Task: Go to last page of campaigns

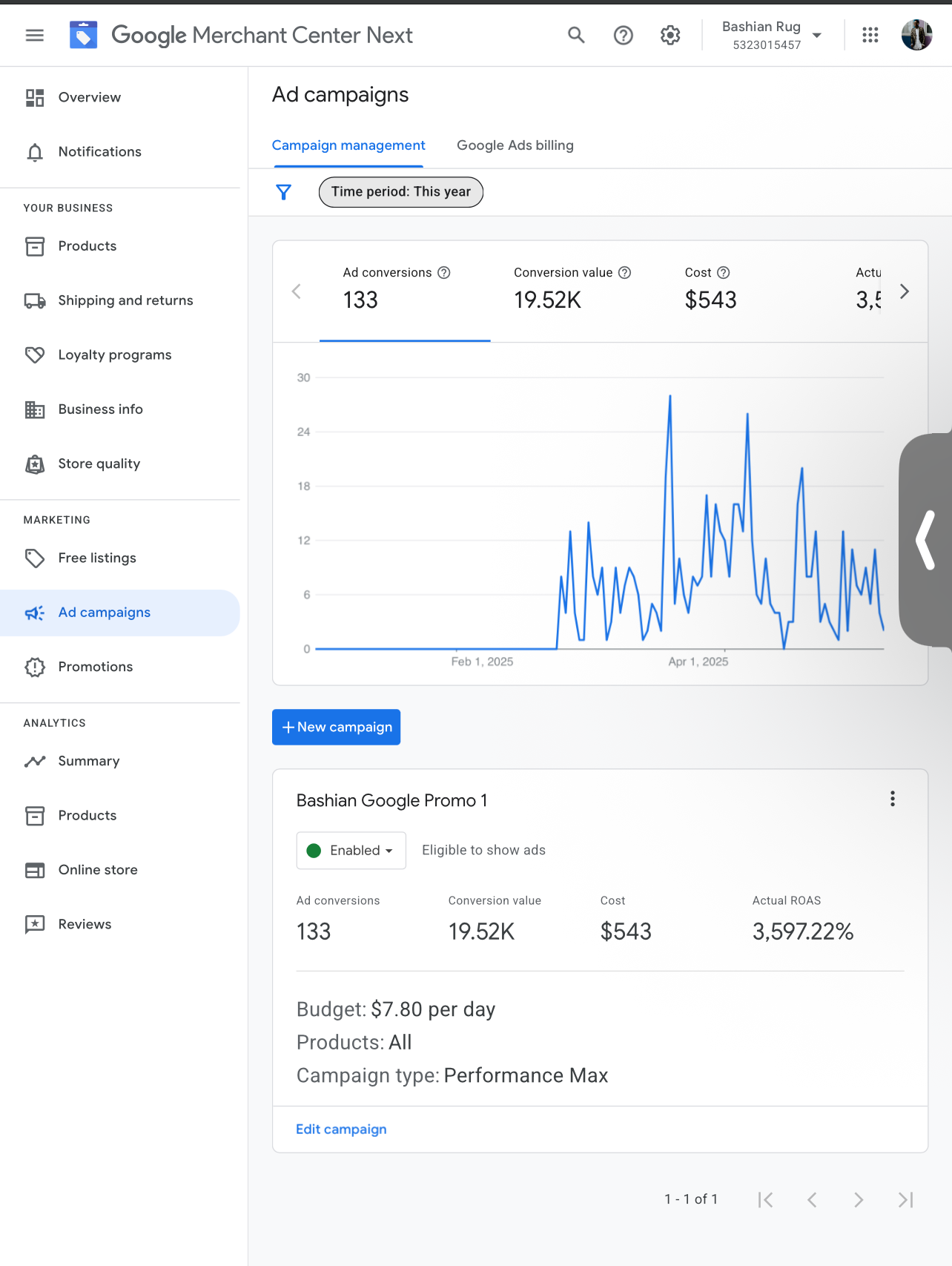Action: point(905,1200)
